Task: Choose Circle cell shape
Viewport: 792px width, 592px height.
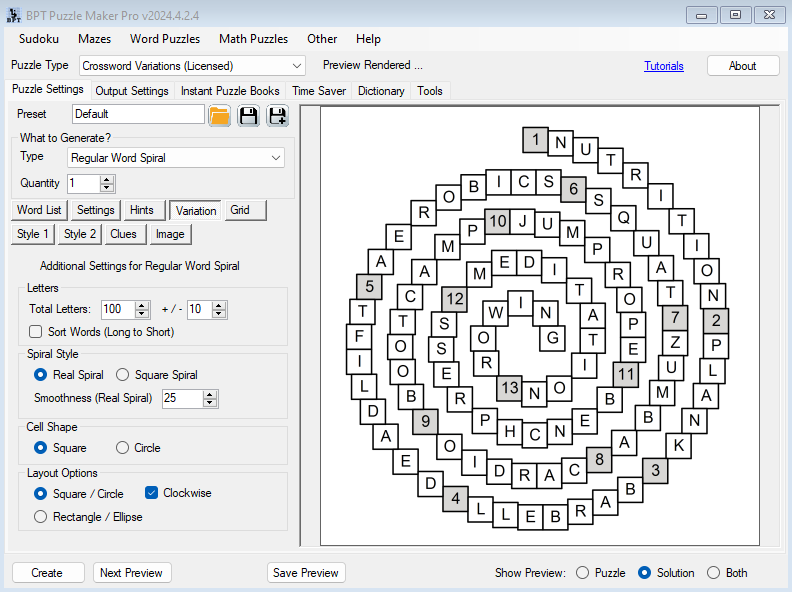Action: click(x=123, y=448)
